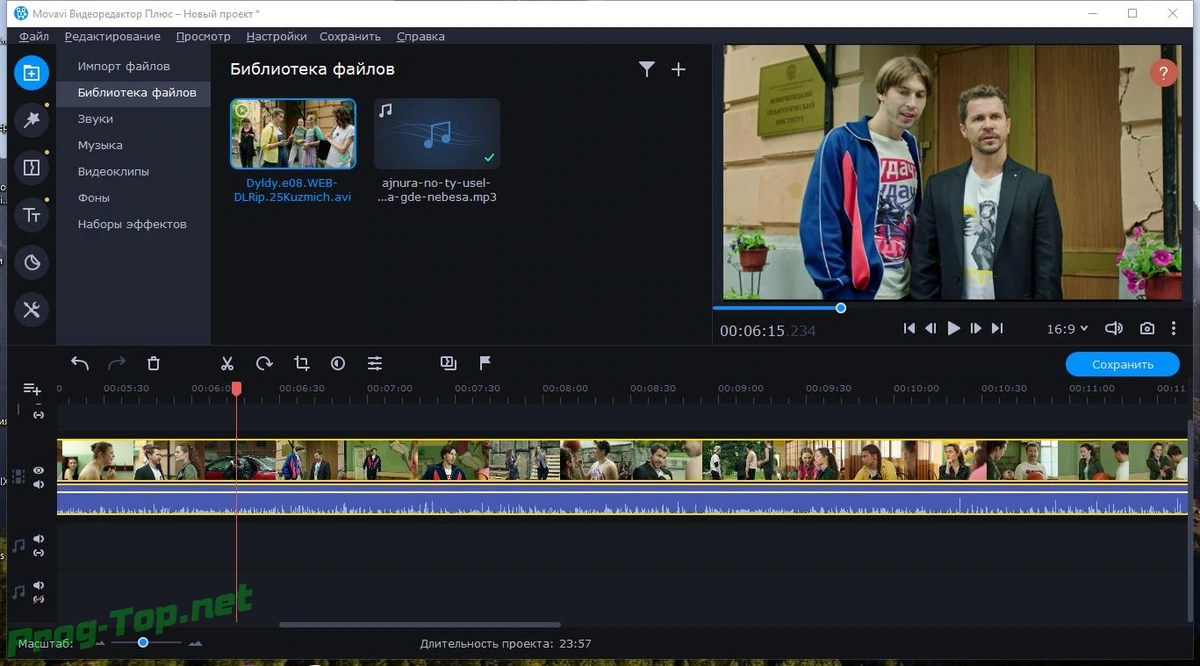
Task: Click the filter funnel in file library
Action: [647, 69]
